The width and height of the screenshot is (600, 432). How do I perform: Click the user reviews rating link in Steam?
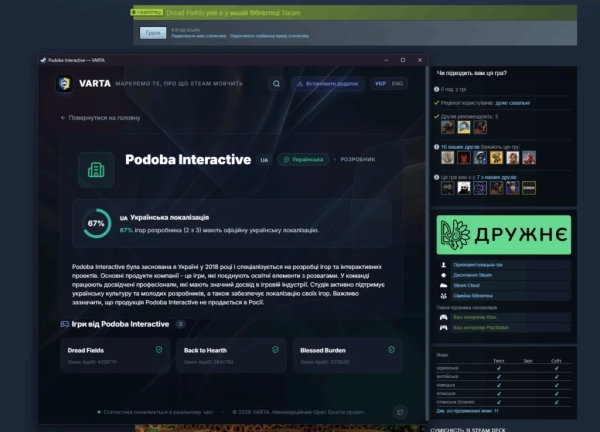[x=512, y=103]
